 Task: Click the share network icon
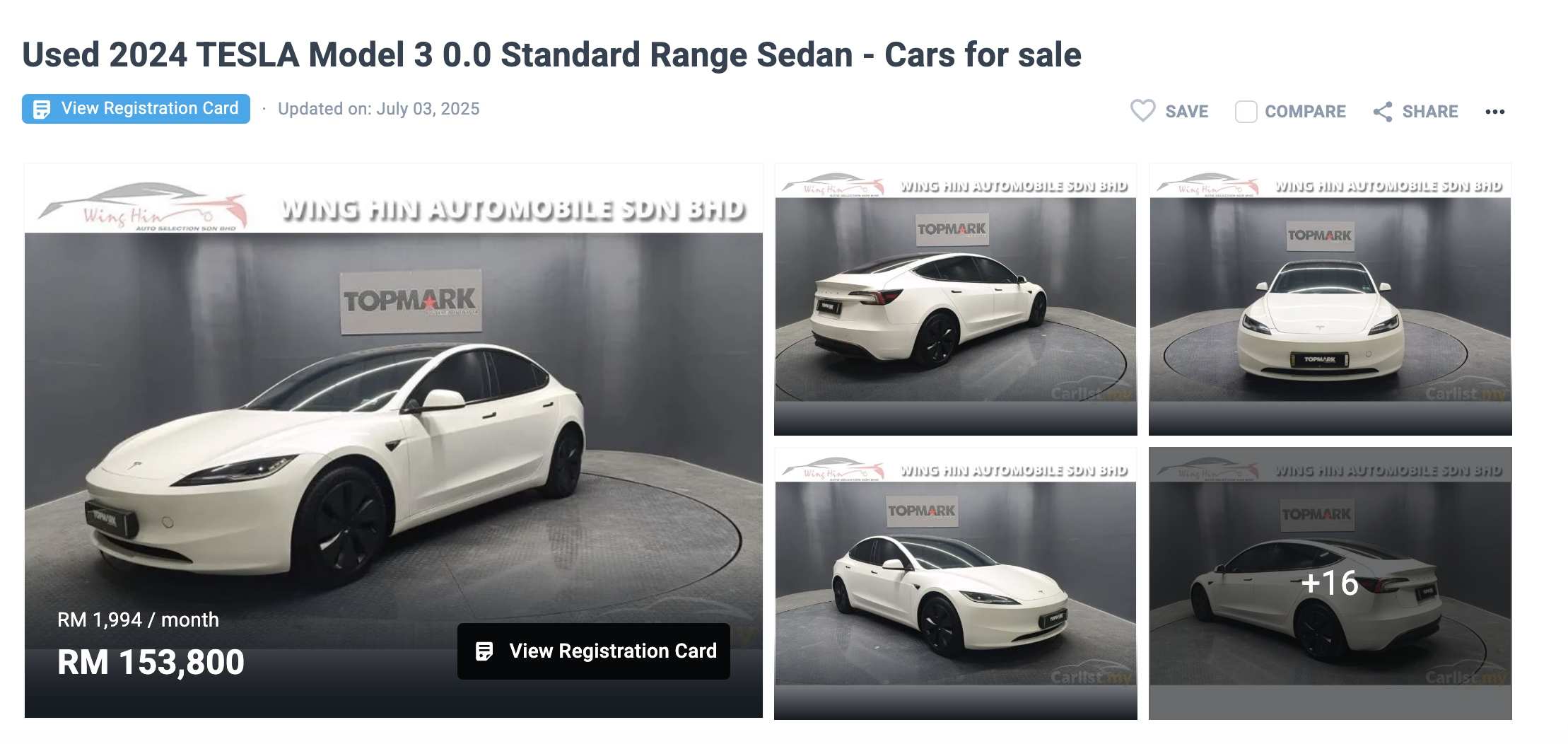[x=1383, y=112]
